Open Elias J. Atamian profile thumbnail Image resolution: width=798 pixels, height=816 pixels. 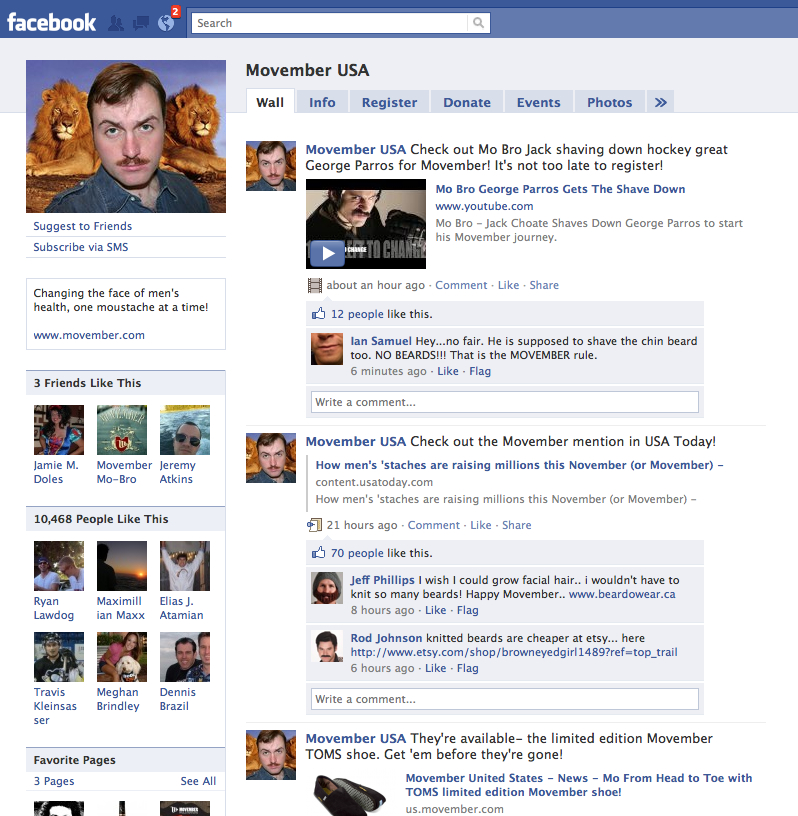185,566
